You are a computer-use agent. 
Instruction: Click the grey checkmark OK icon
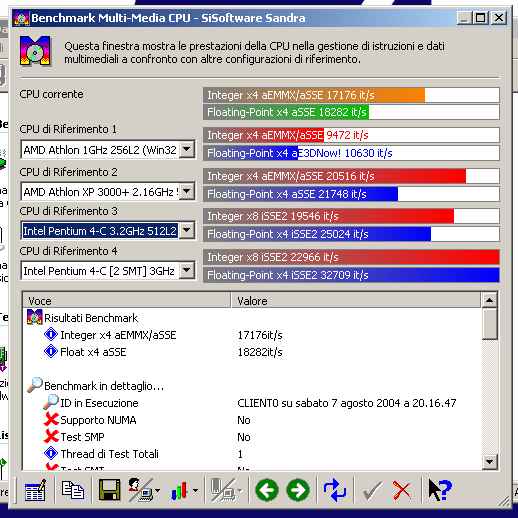tap(372, 490)
